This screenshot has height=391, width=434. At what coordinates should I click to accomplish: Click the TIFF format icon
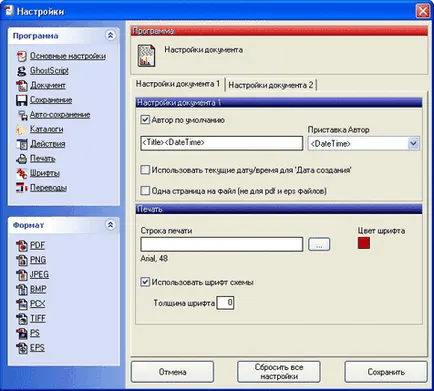coord(22,319)
